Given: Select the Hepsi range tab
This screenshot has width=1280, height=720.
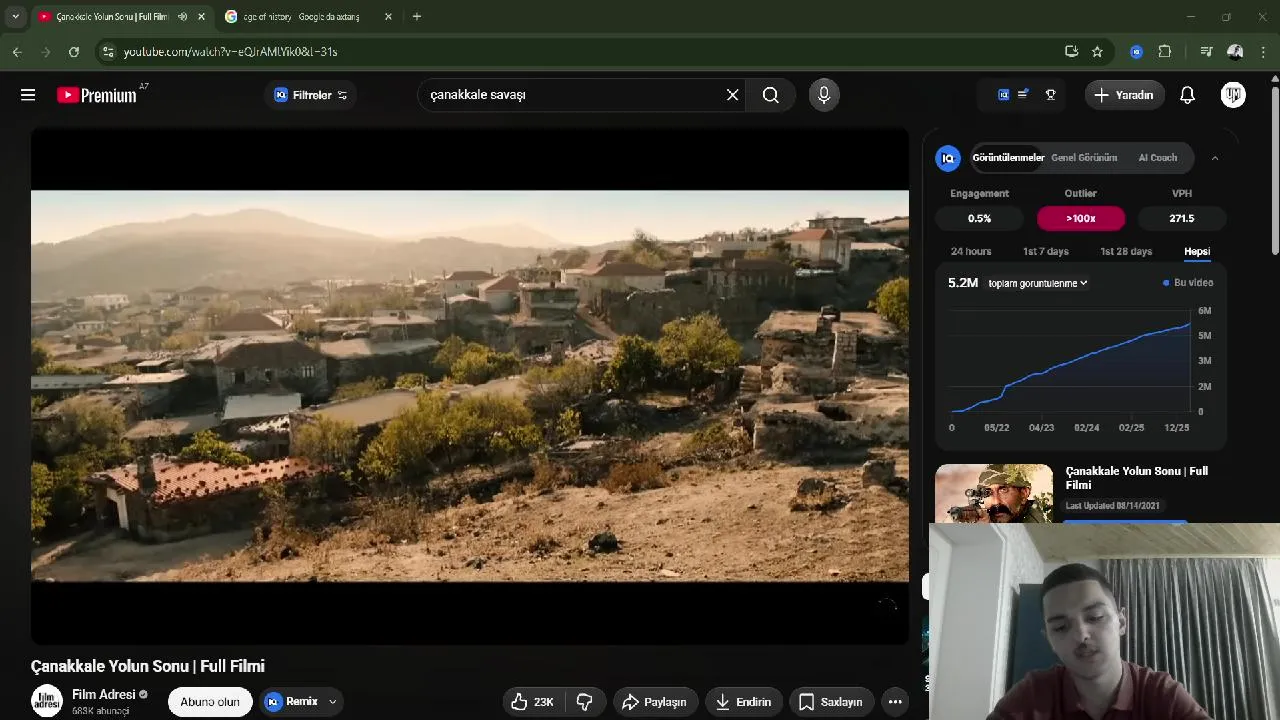Looking at the screenshot, I should click(x=1197, y=251).
